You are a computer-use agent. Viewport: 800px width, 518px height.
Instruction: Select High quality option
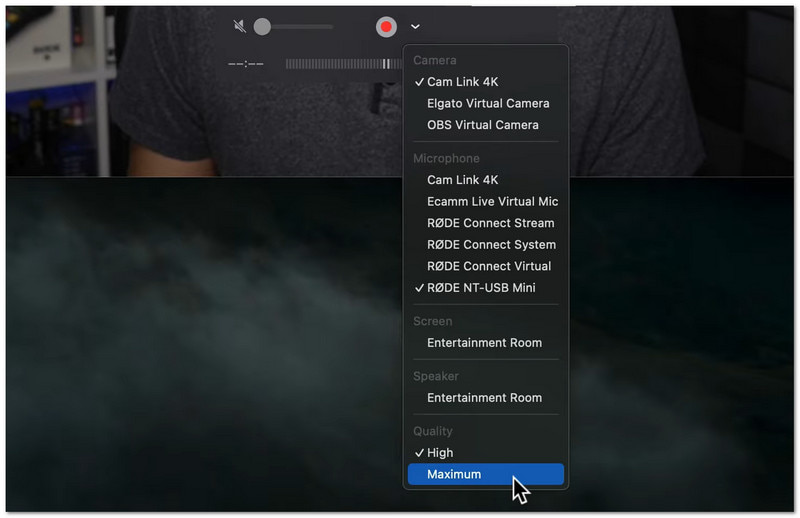click(x=486, y=453)
